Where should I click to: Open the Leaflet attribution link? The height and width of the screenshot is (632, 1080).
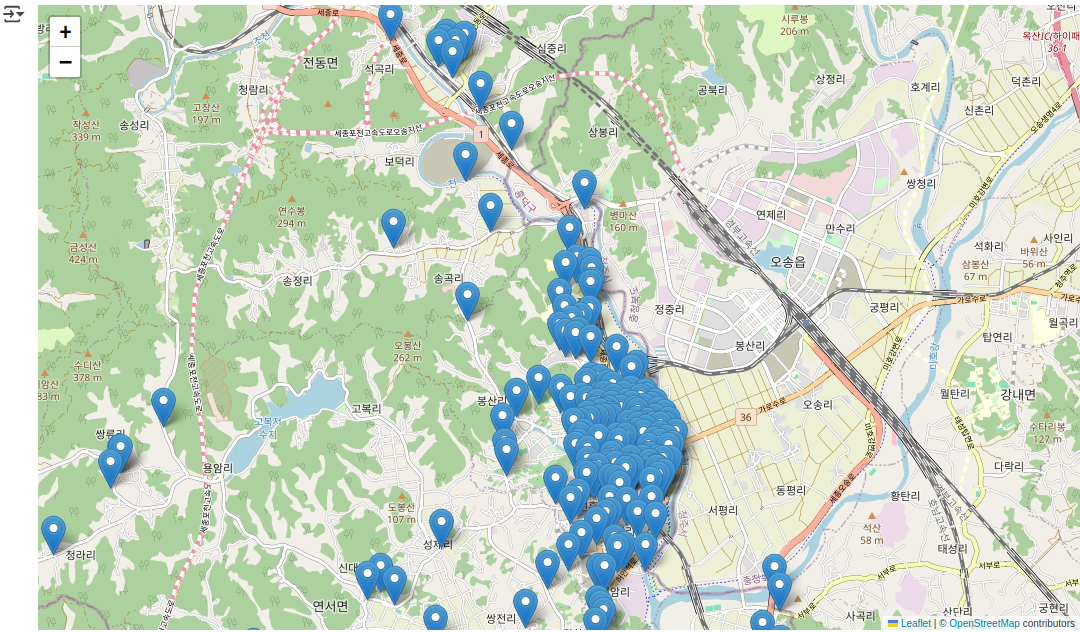pyautogui.click(x=915, y=623)
